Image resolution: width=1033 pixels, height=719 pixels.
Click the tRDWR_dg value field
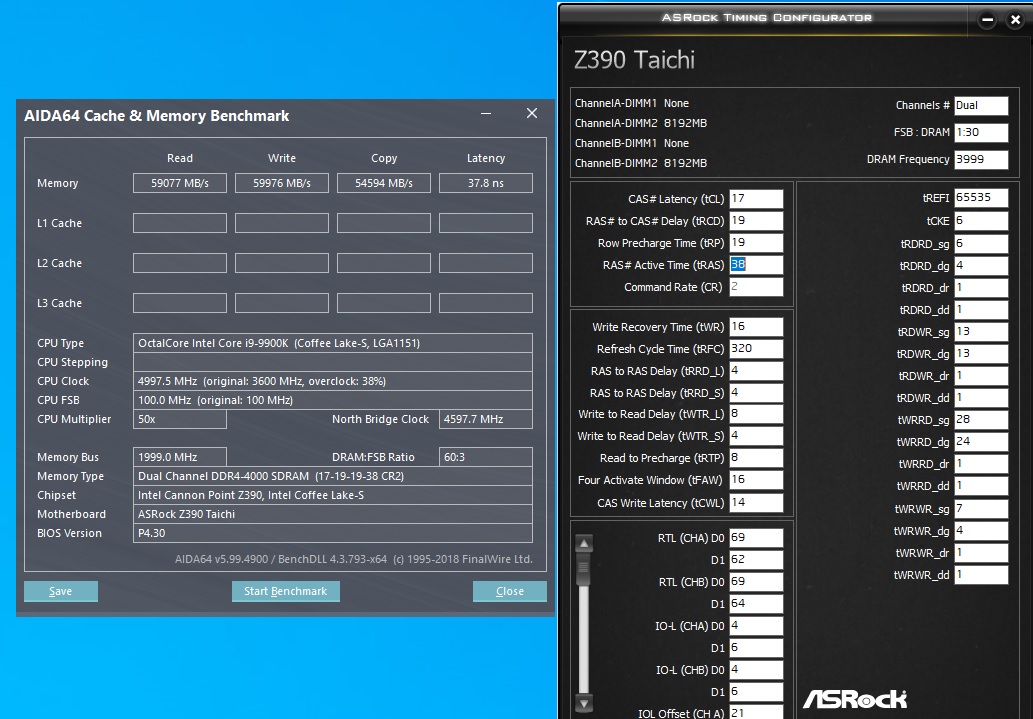pos(981,354)
